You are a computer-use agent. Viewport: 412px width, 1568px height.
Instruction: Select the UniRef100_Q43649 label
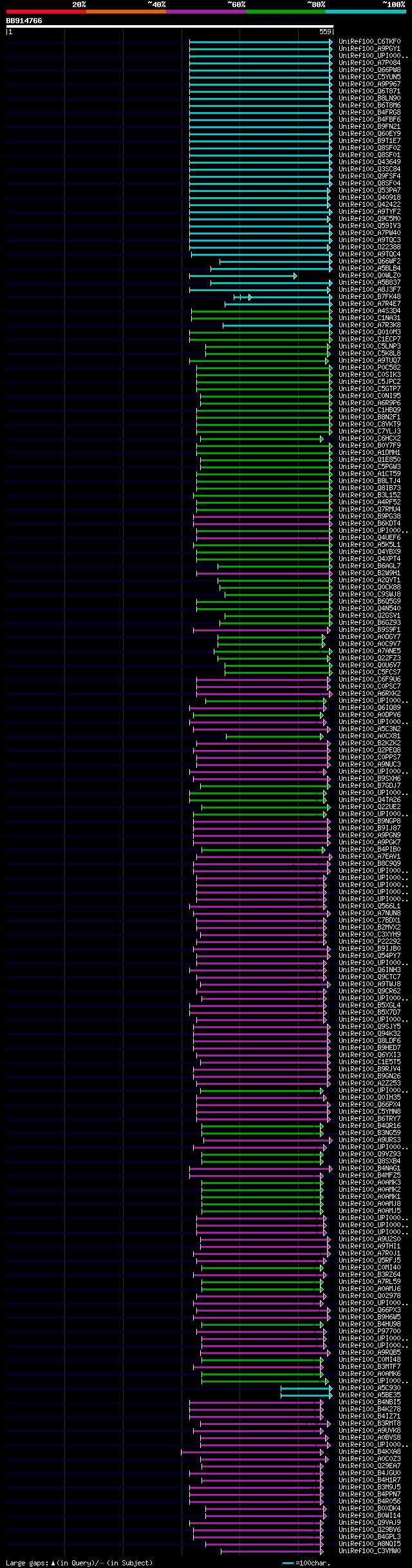click(x=370, y=162)
